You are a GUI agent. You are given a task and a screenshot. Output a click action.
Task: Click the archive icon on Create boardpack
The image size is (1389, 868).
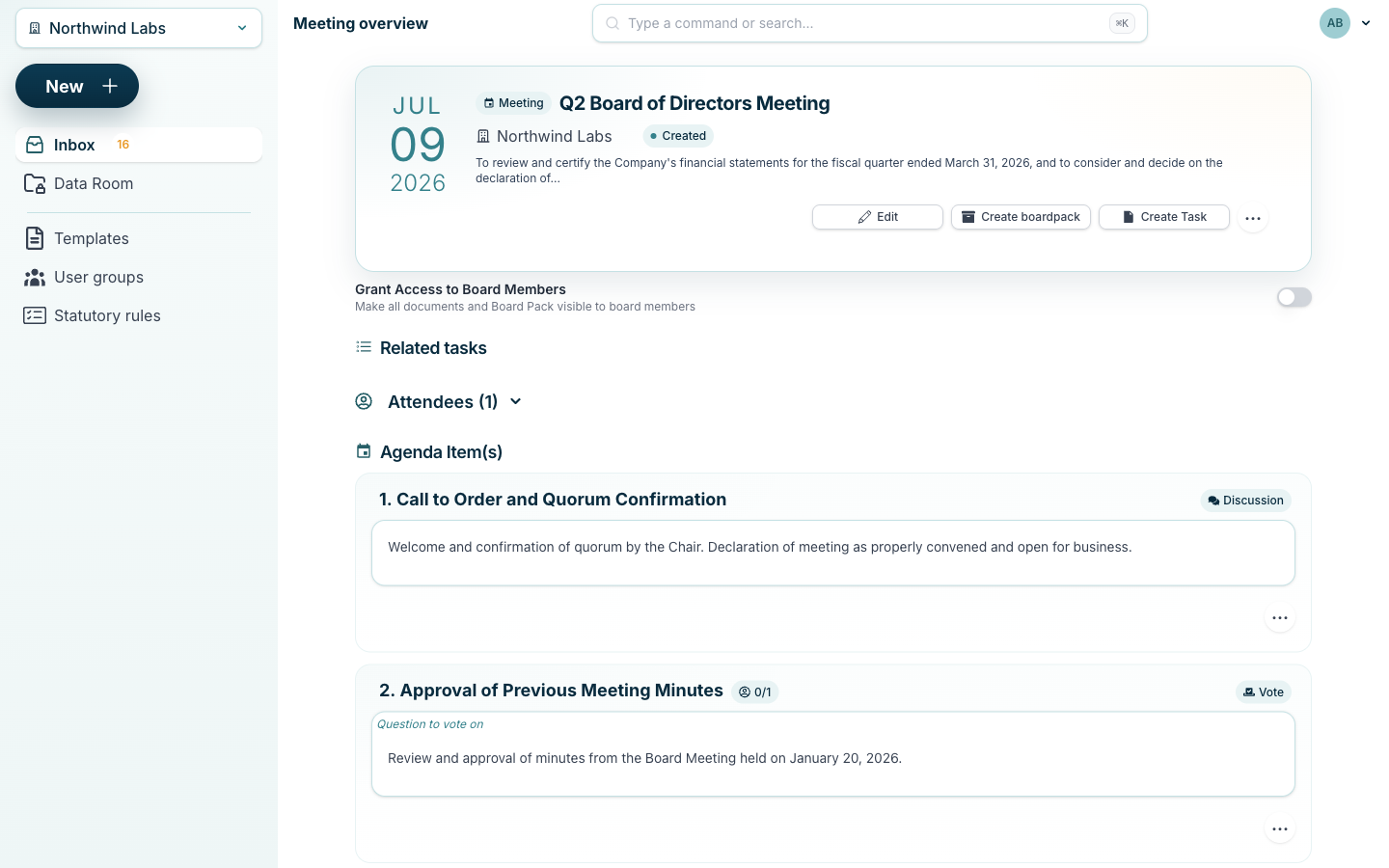coord(968,217)
